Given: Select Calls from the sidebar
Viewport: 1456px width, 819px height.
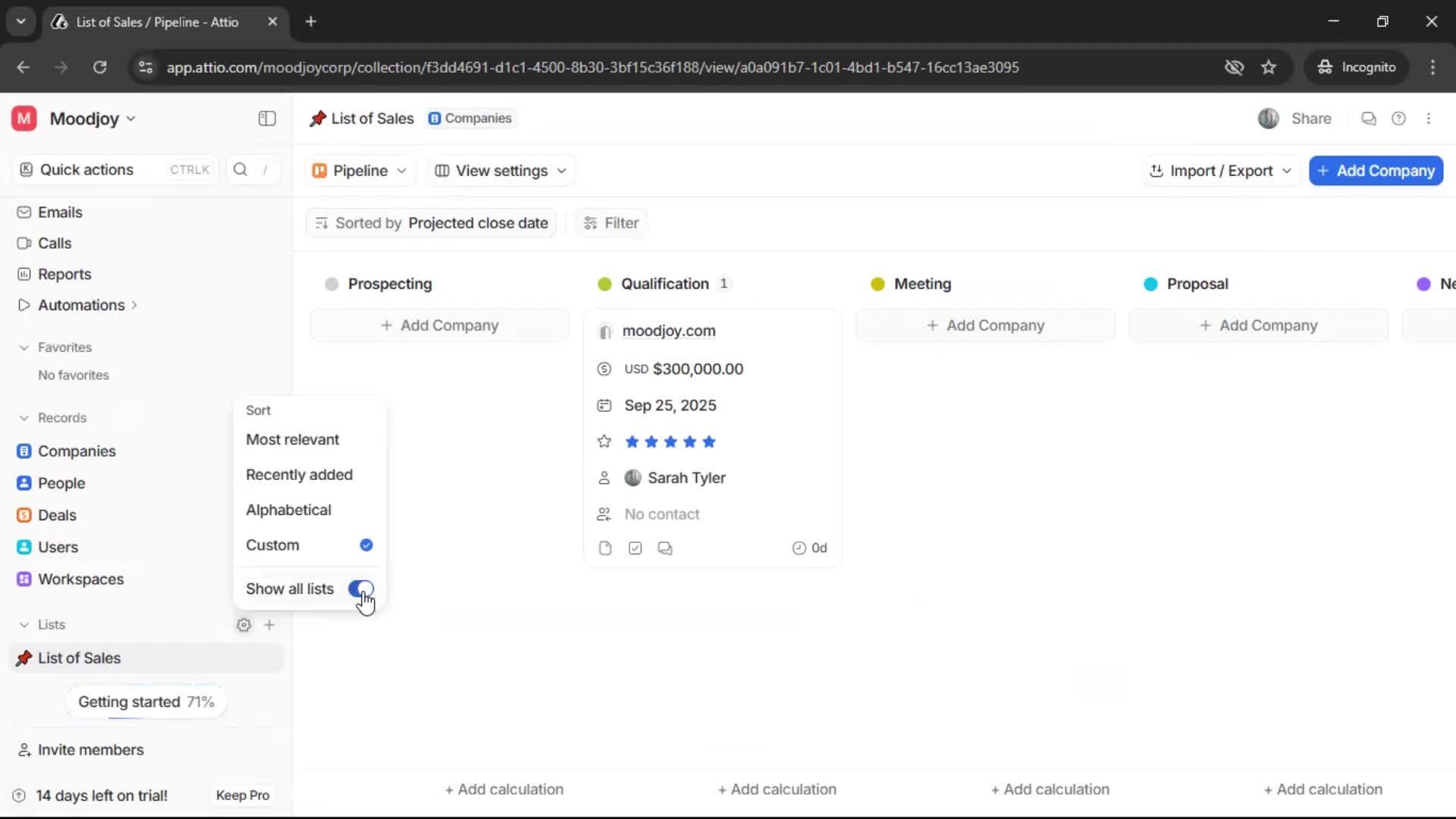Looking at the screenshot, I should point(55,243).
